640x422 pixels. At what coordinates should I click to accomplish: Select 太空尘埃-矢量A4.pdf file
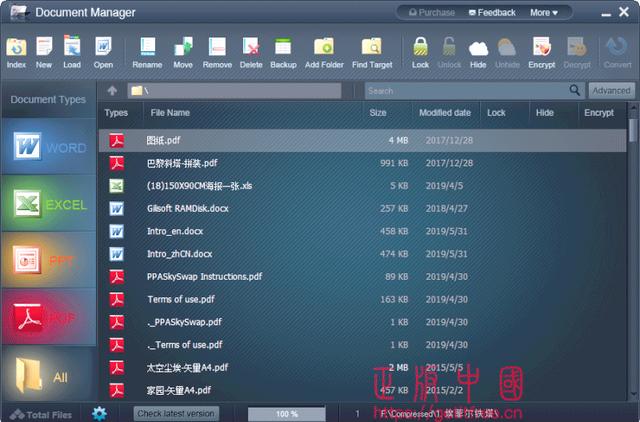[x=362, y=368]
